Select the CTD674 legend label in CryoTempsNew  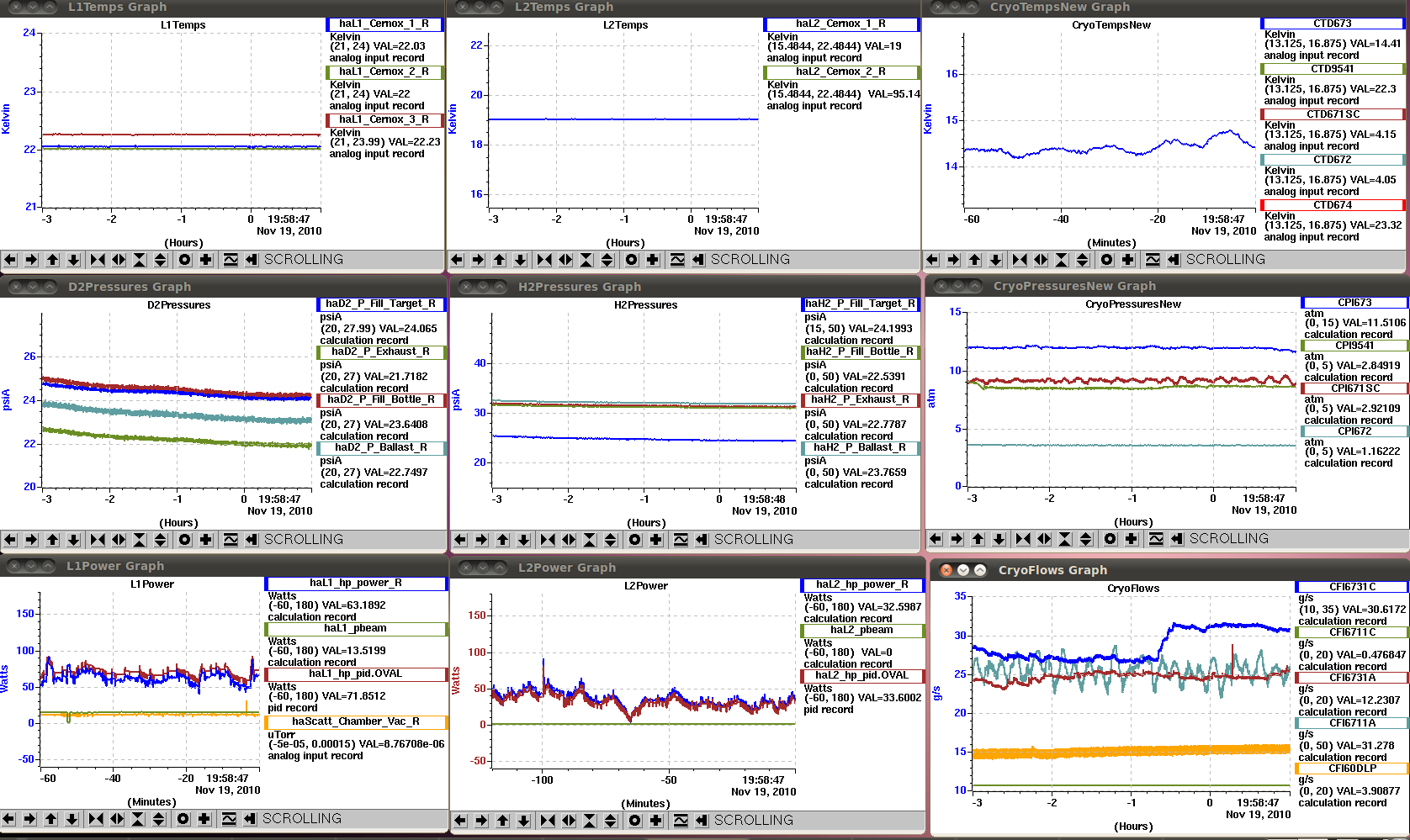point(1333,205)
